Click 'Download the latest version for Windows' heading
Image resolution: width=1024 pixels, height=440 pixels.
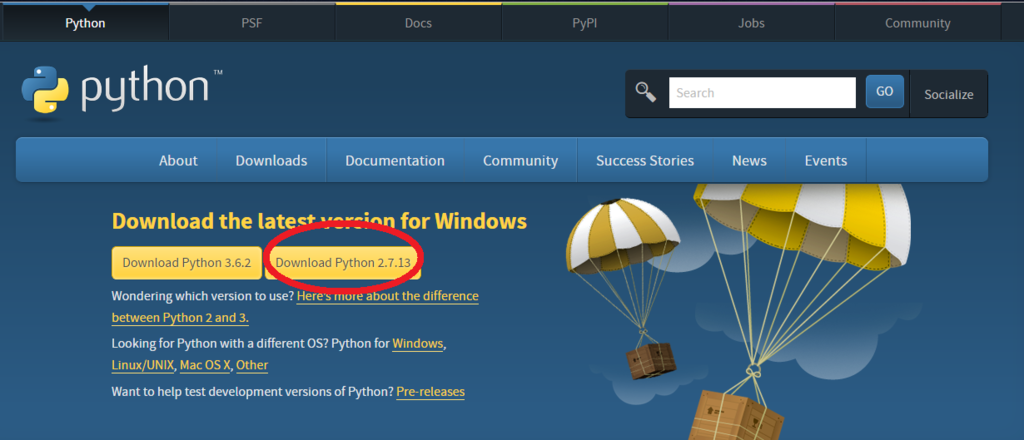point(319,221)
